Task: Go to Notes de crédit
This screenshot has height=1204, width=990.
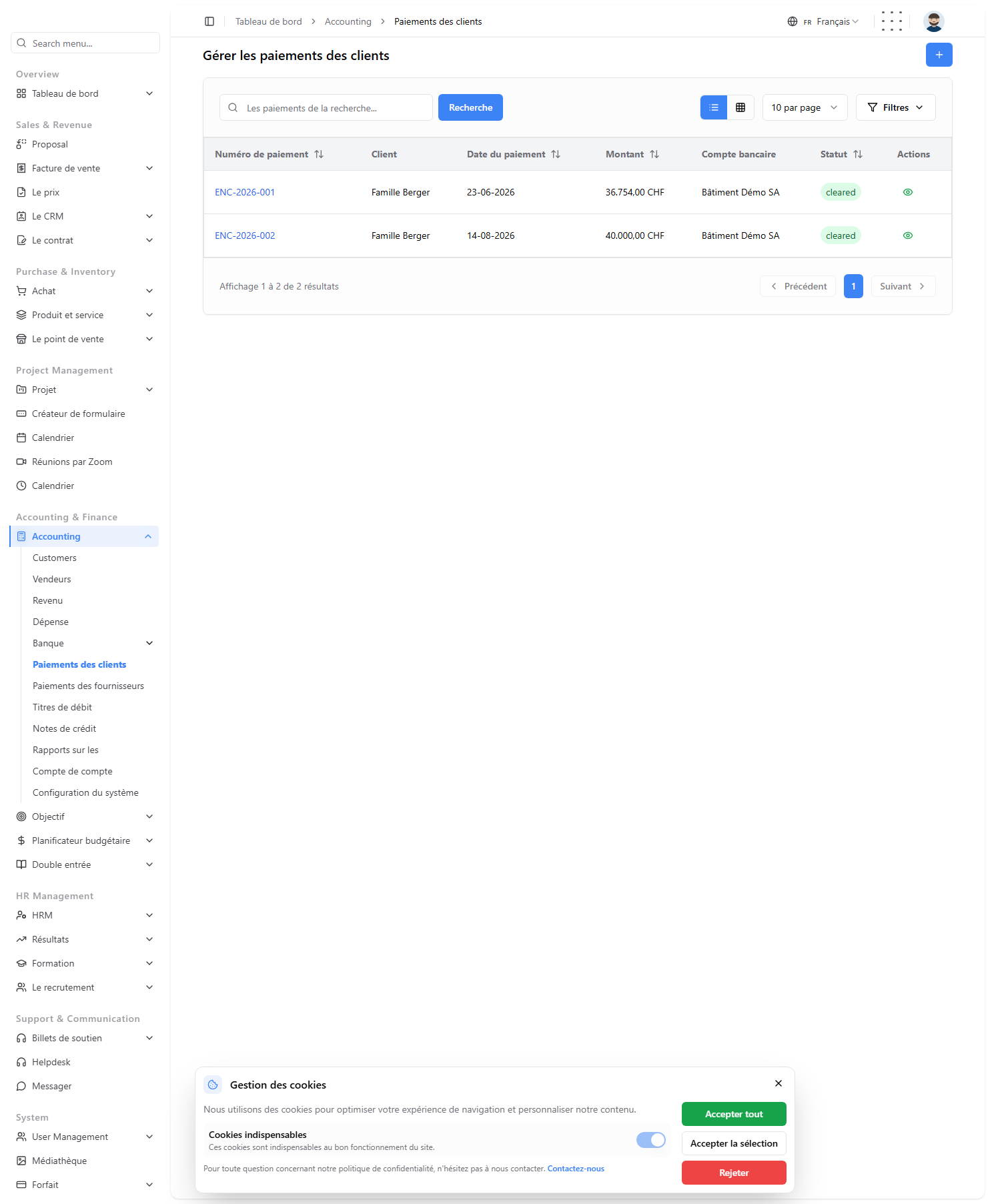Action: tap(64, 728)
